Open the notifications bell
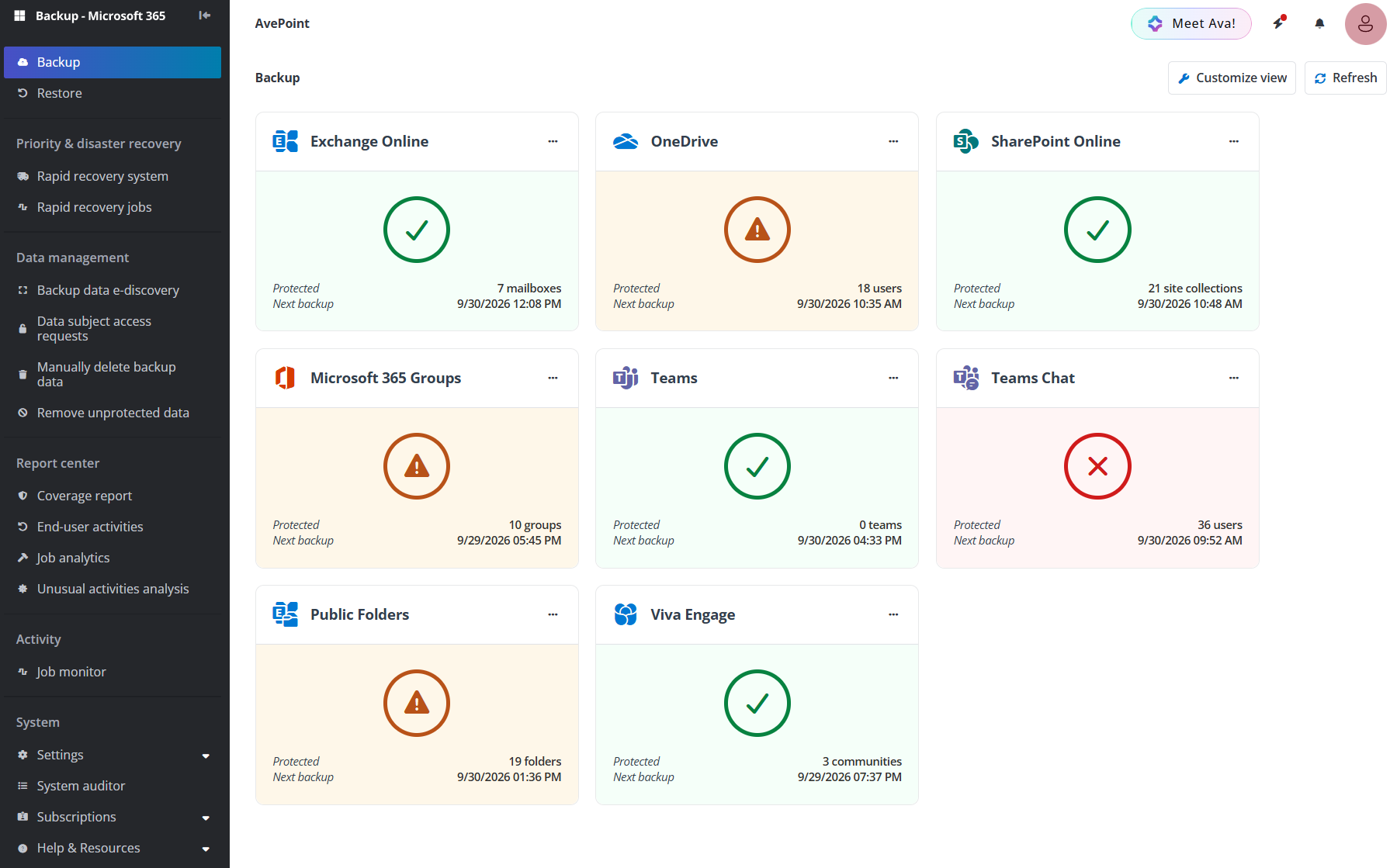 (1319, 23)
